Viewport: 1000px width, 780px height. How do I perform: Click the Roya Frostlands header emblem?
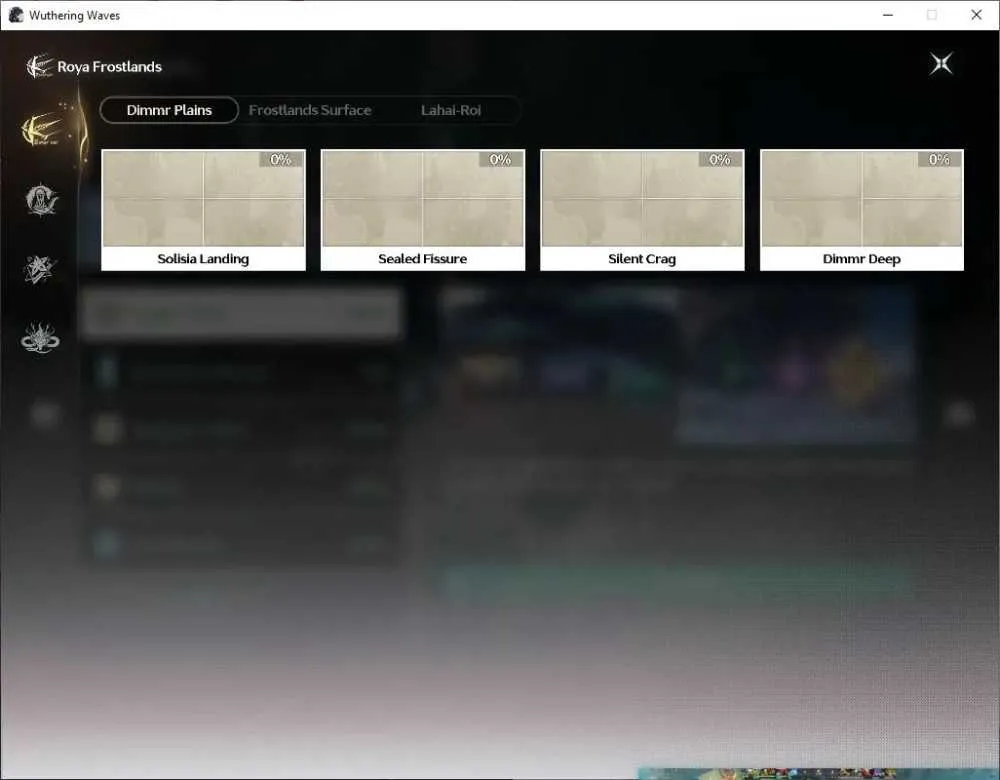[x=40, y=66]
